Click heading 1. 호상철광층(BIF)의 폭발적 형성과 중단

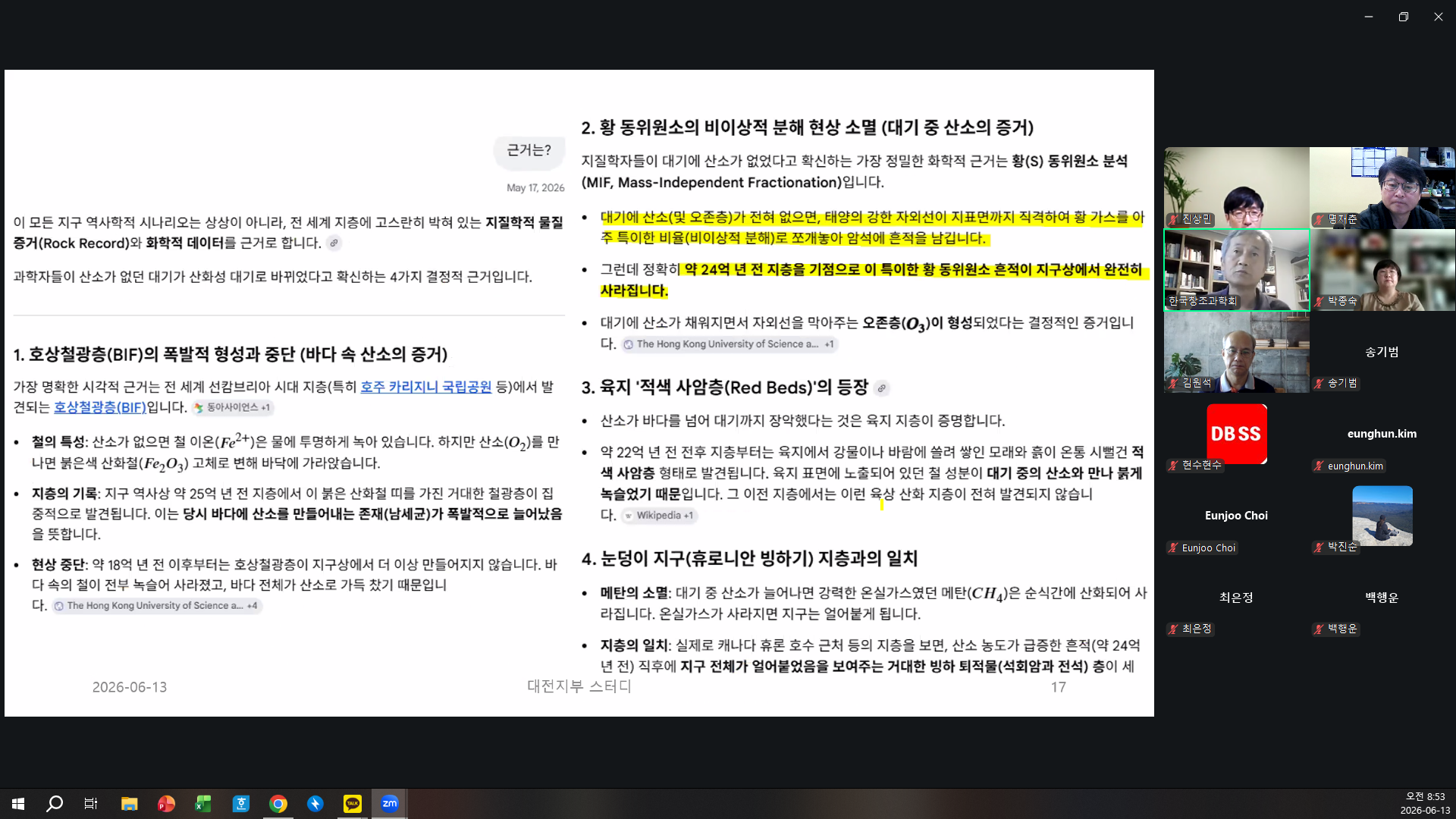(x=231, y=354)
